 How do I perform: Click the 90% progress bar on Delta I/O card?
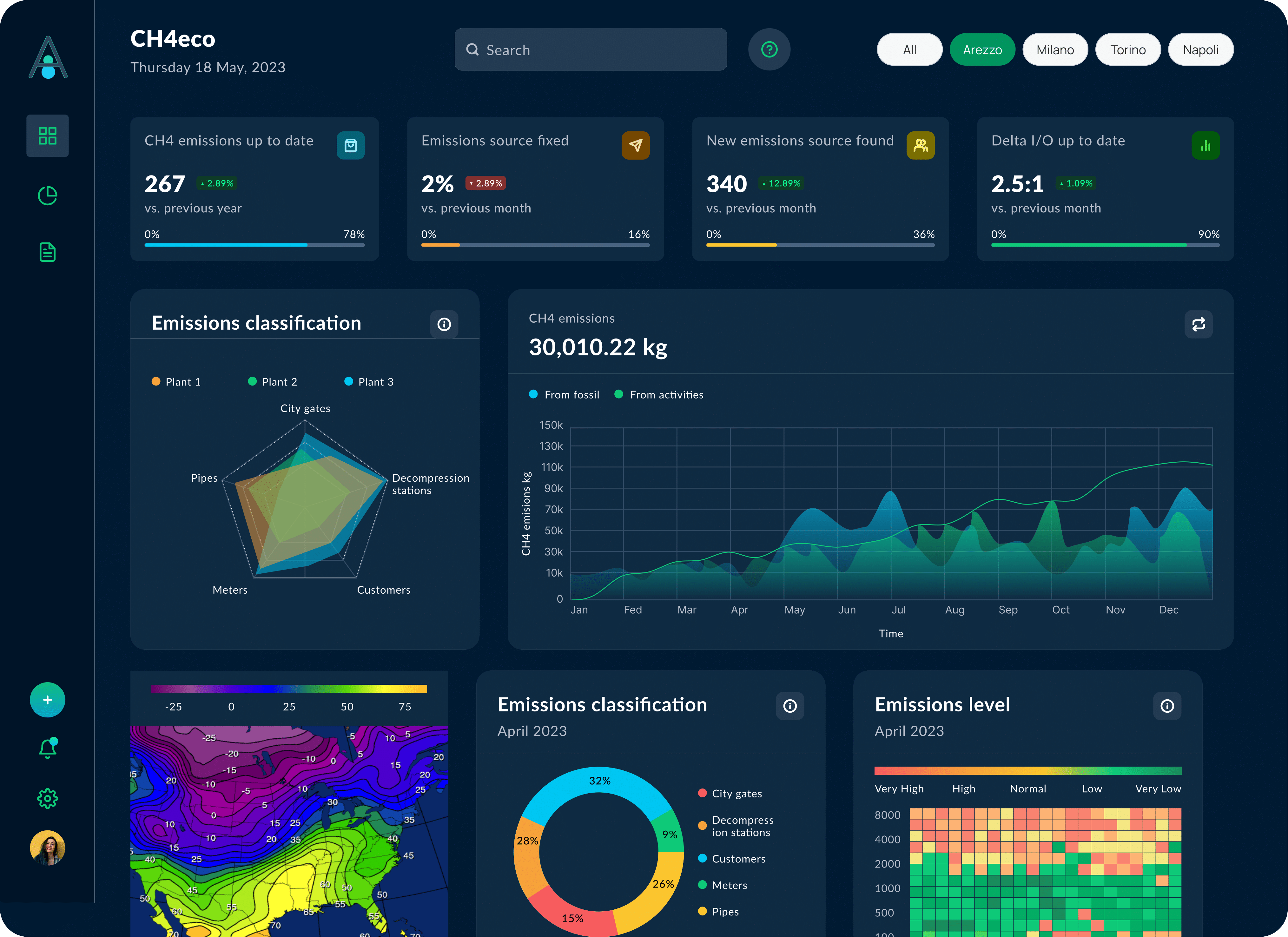pos(1106,245)
